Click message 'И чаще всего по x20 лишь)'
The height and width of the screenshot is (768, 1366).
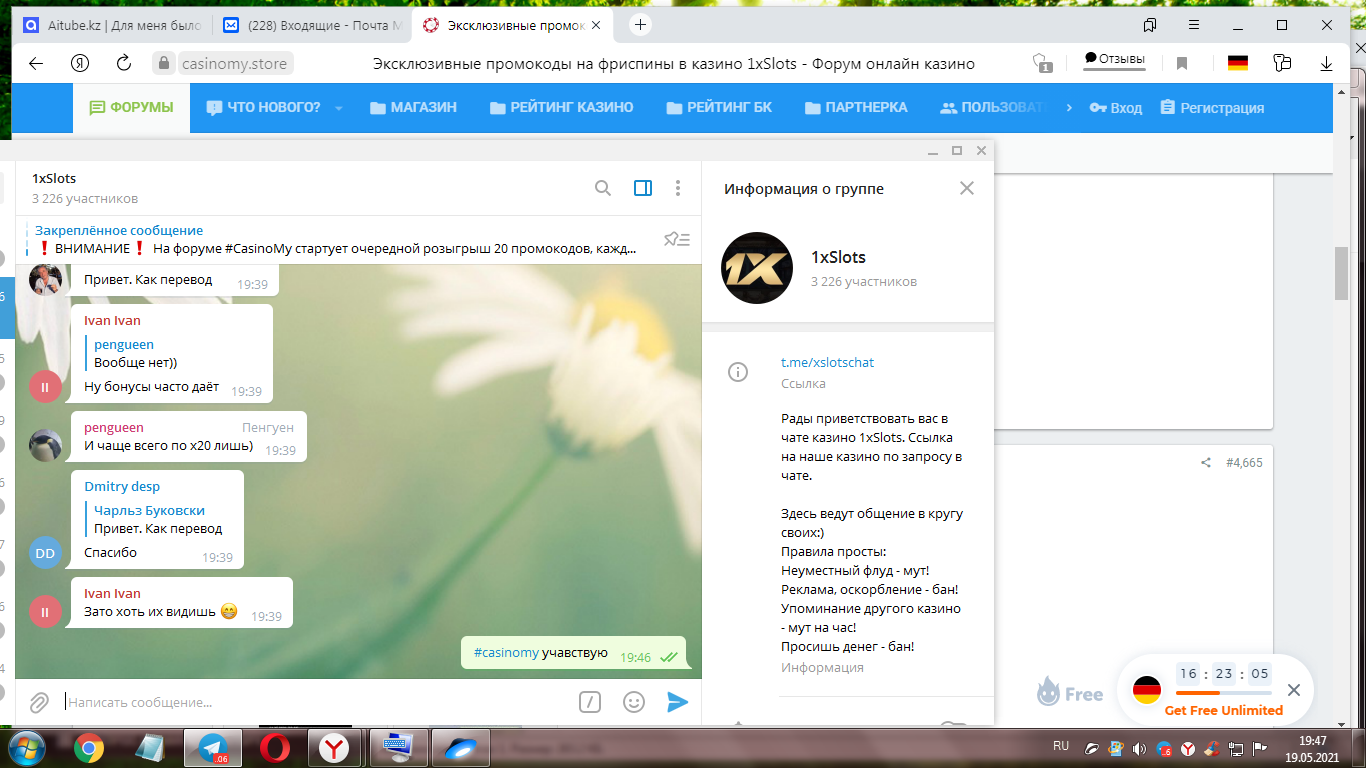[169, 445]
